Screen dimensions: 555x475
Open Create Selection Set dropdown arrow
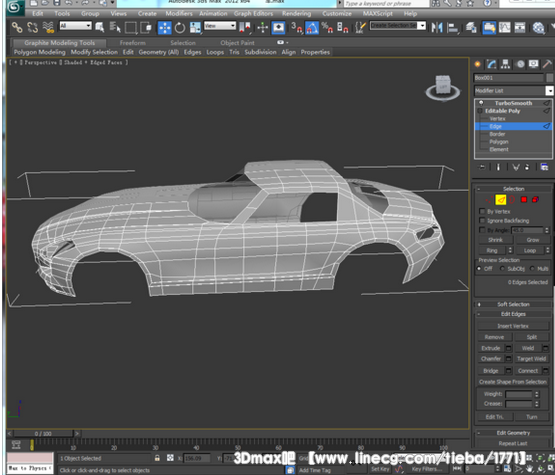coord(422,25)
